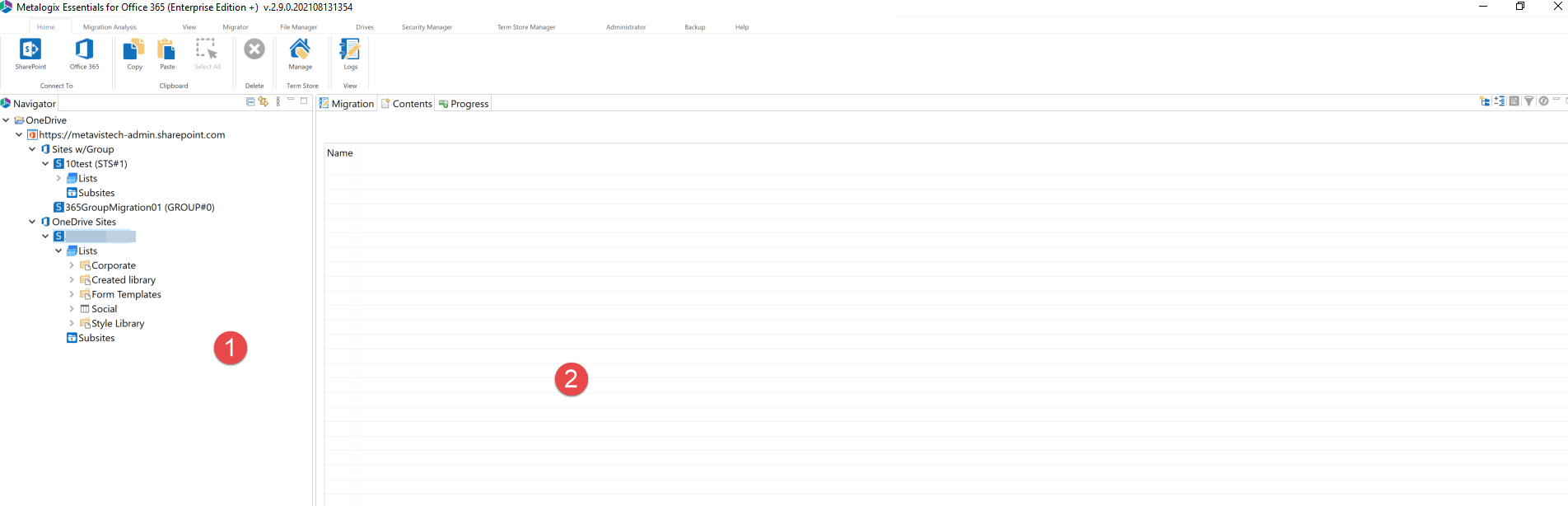Click the Copy ribbon icon
1568x506 pixels.
click(134, 49)
